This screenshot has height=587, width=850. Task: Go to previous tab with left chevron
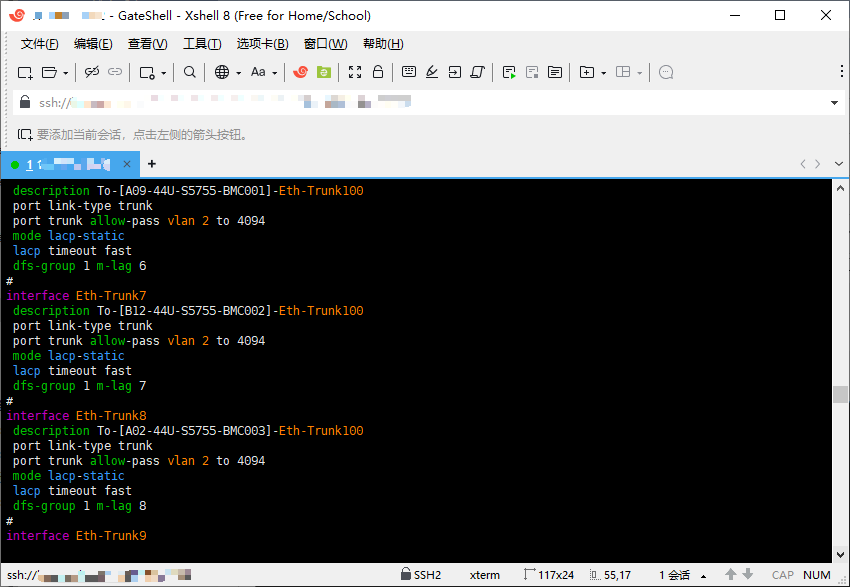point(803,164)
